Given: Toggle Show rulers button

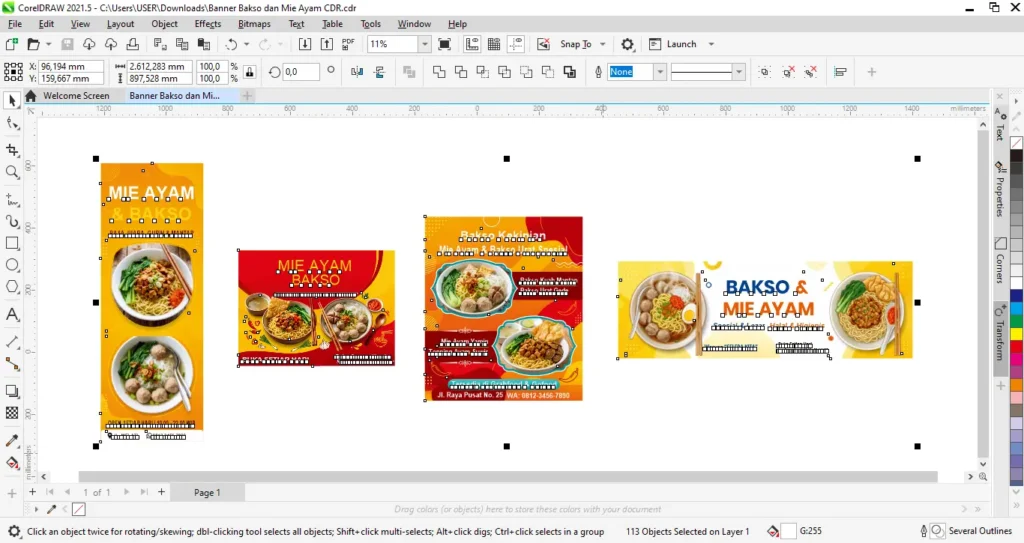Looking at the screenshot, I should tap(472, 44).
